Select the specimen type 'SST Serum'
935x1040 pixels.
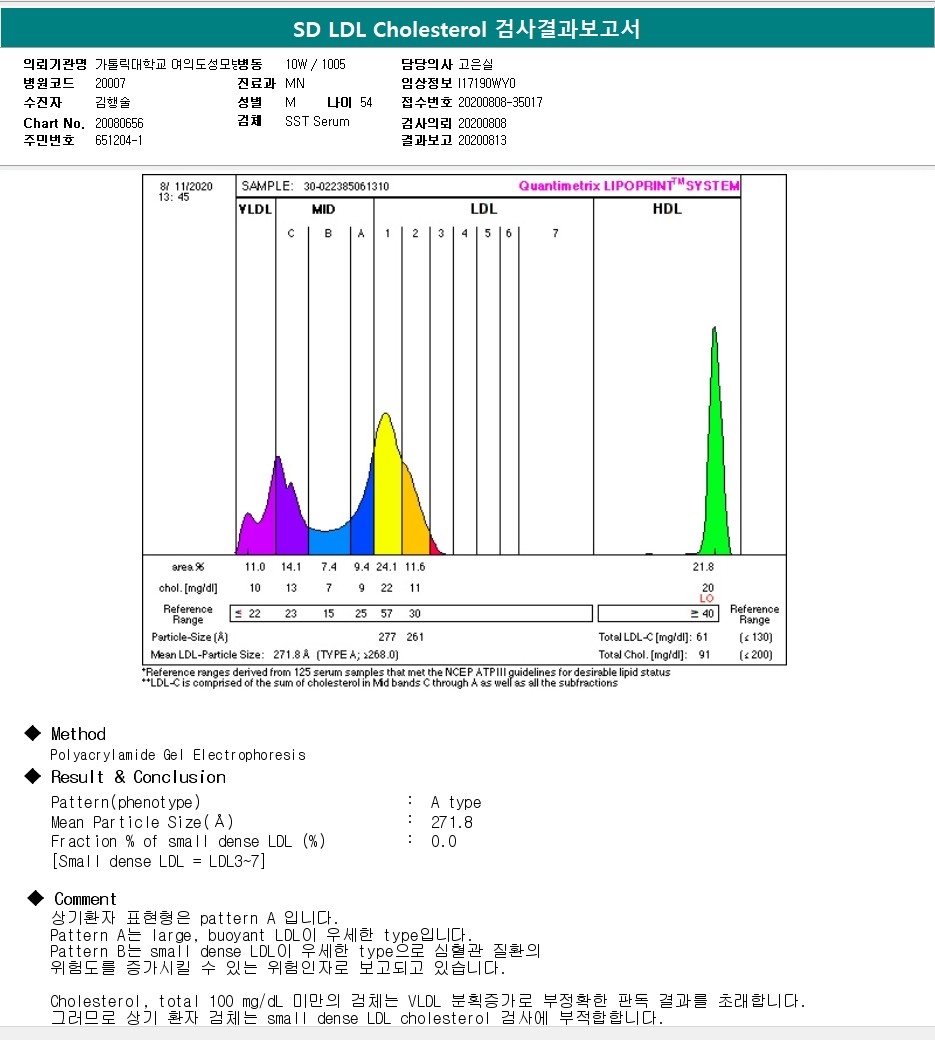point(317,121)
